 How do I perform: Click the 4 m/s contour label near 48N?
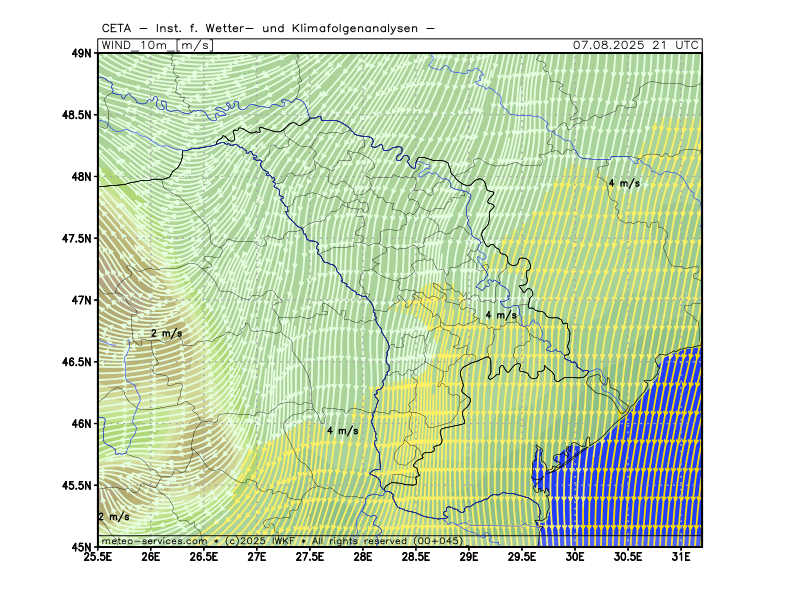pos(624,183)
